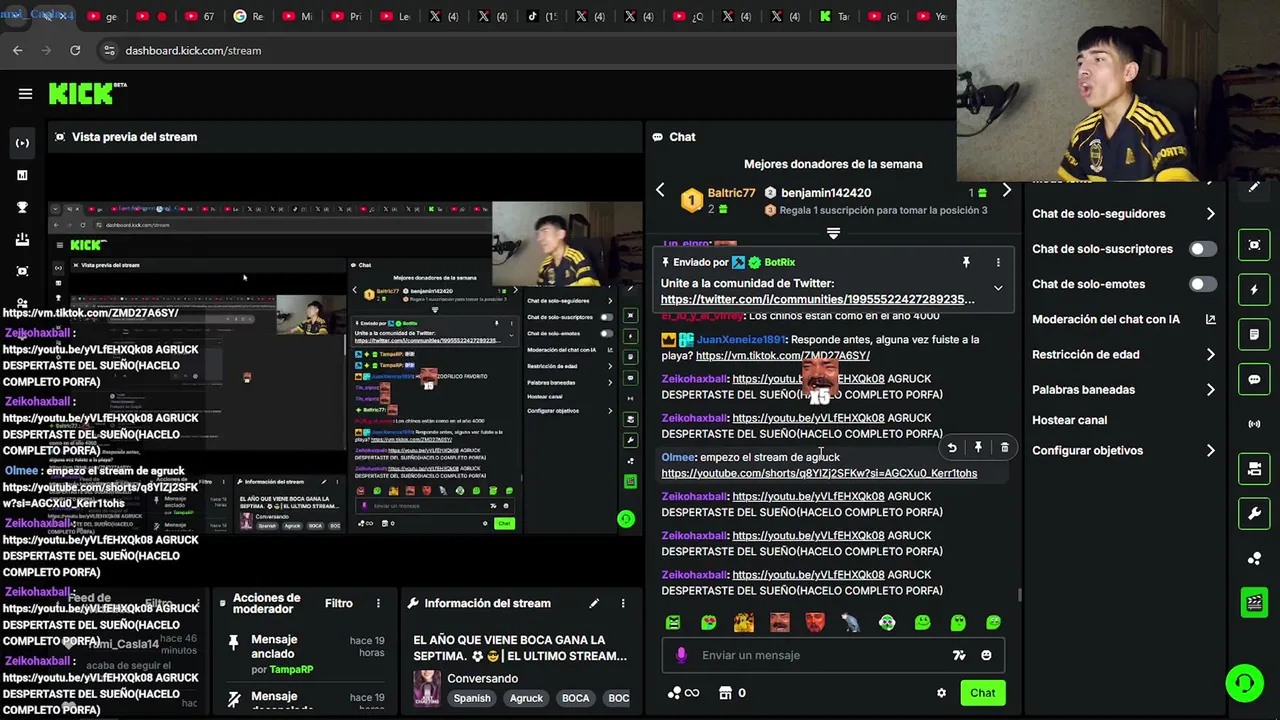Screen dimensions: 1280x720
Task: Open Olmee's youtube.com/shorts link
Action: 819,473
